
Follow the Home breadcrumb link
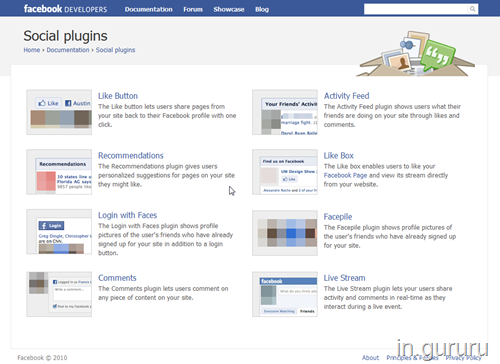tap(32, 50)
